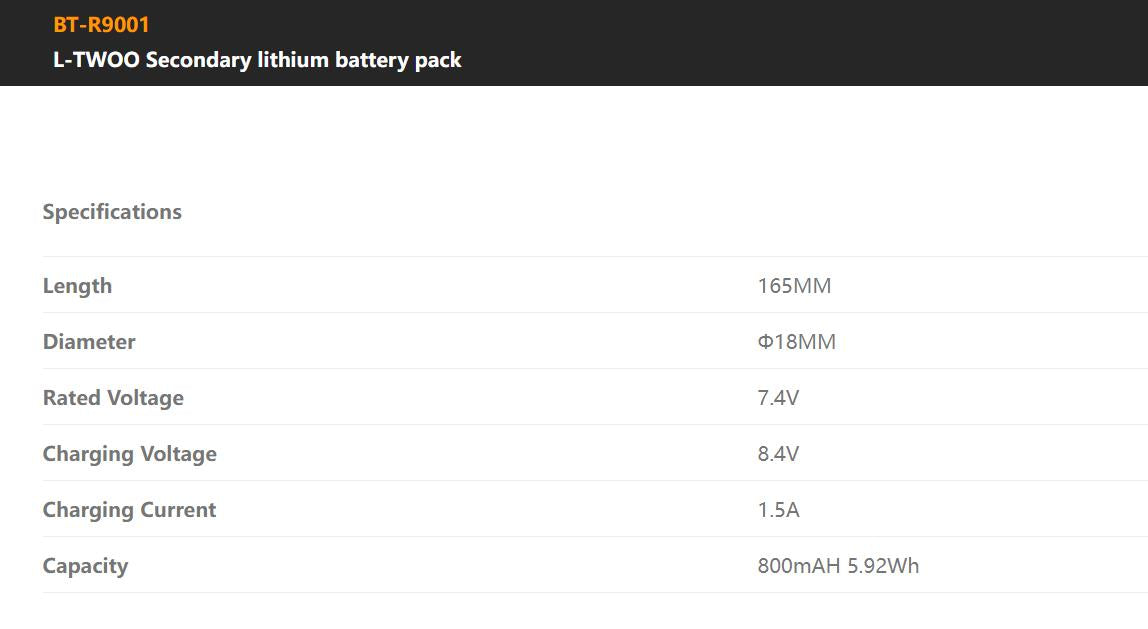This screenshot has width=1148, height=629.
Task: Click the L-TWOO brand name in the header
Action: click(x=97, y=60)
